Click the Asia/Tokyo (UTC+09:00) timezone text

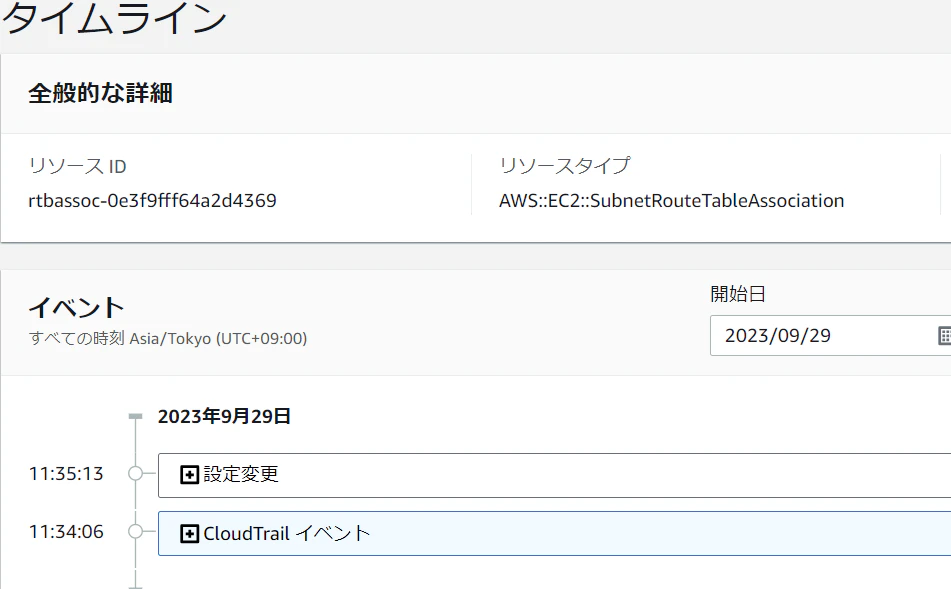pyautogui.click(x=218, y=338)
